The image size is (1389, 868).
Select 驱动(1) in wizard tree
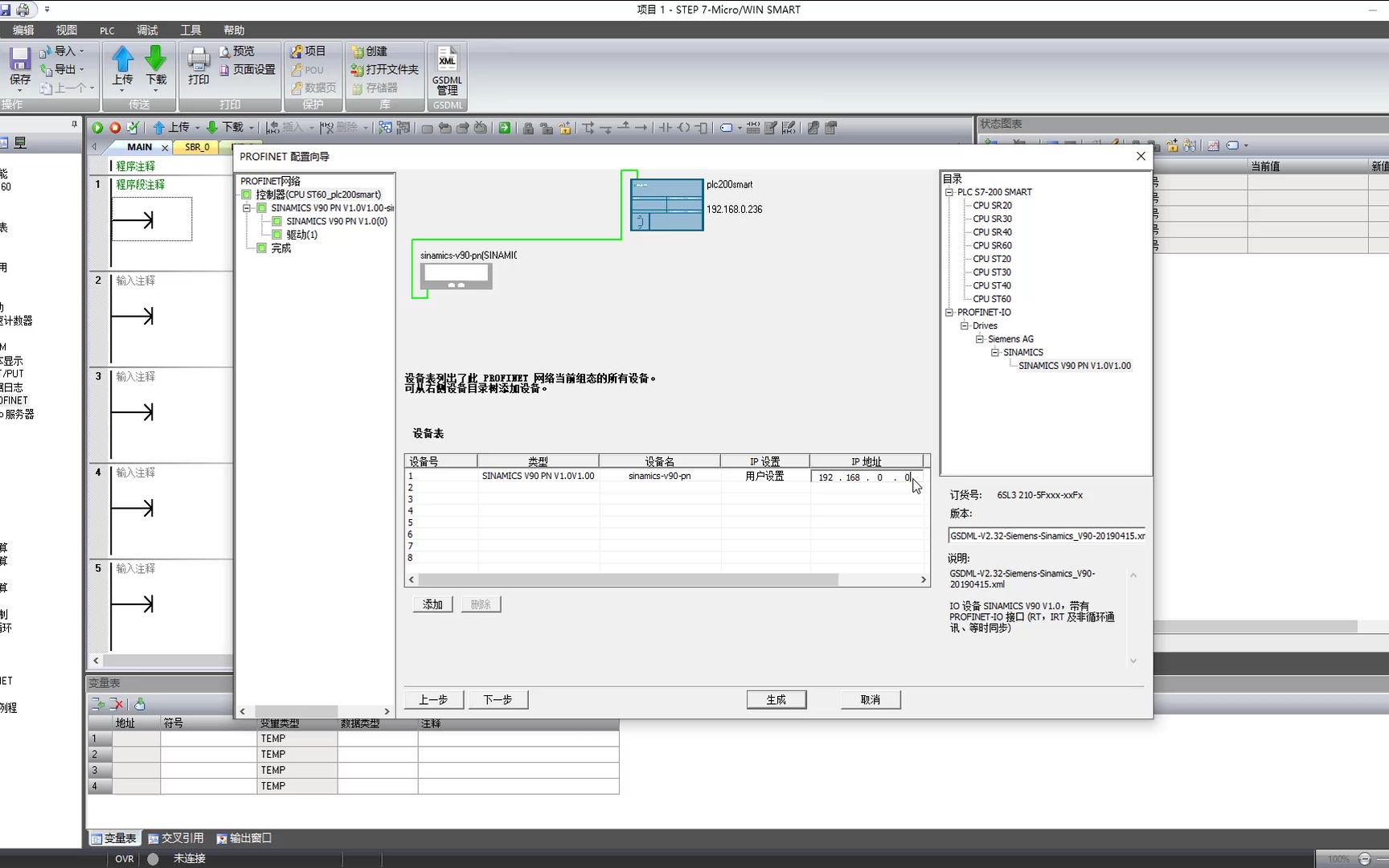pyautogui.click(x=301, y=235)
